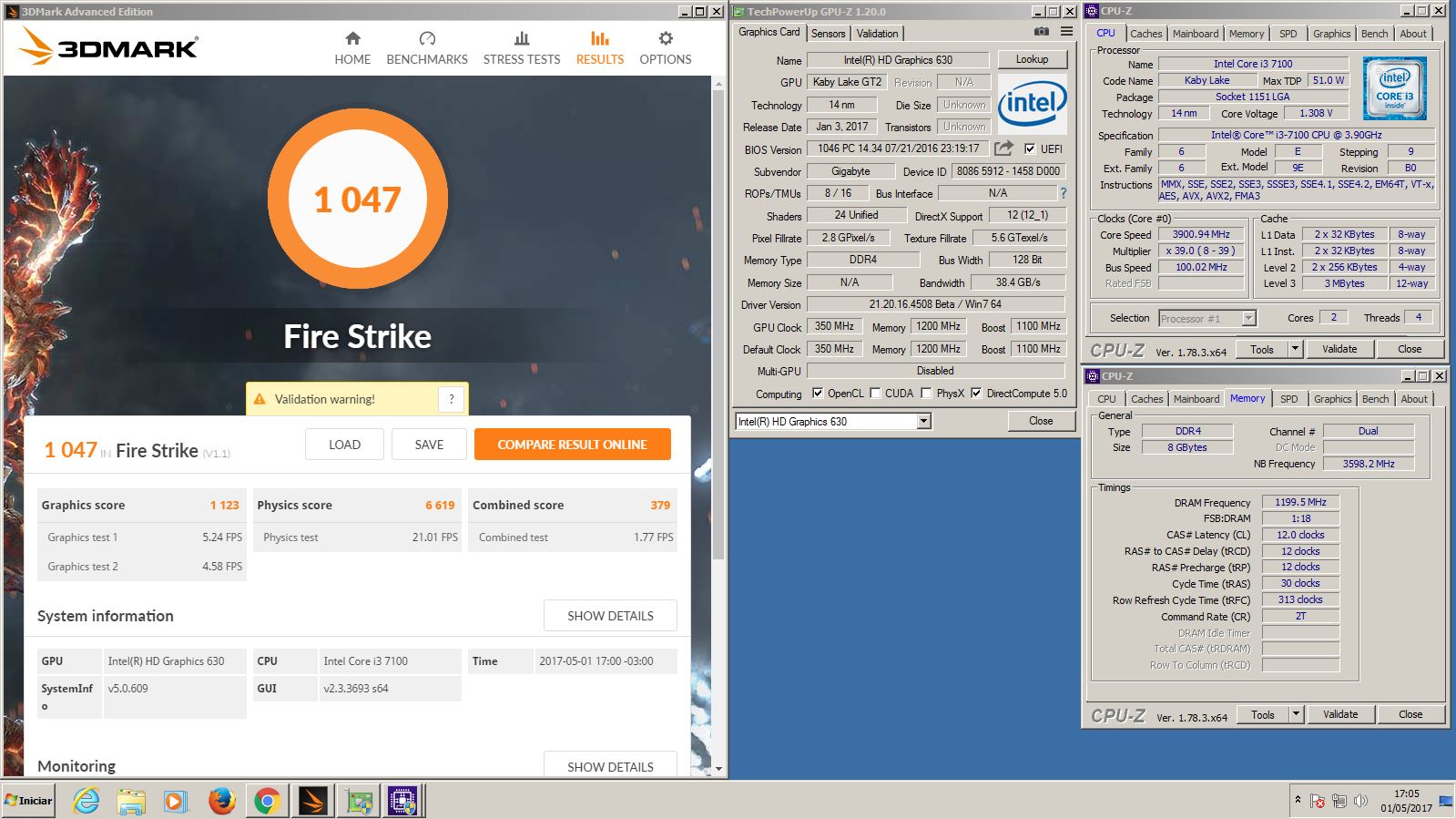Screen dimensions: 1456x819
Task: Click 3DMark scrollbar up arrow
Action: [x=718, y=83]
